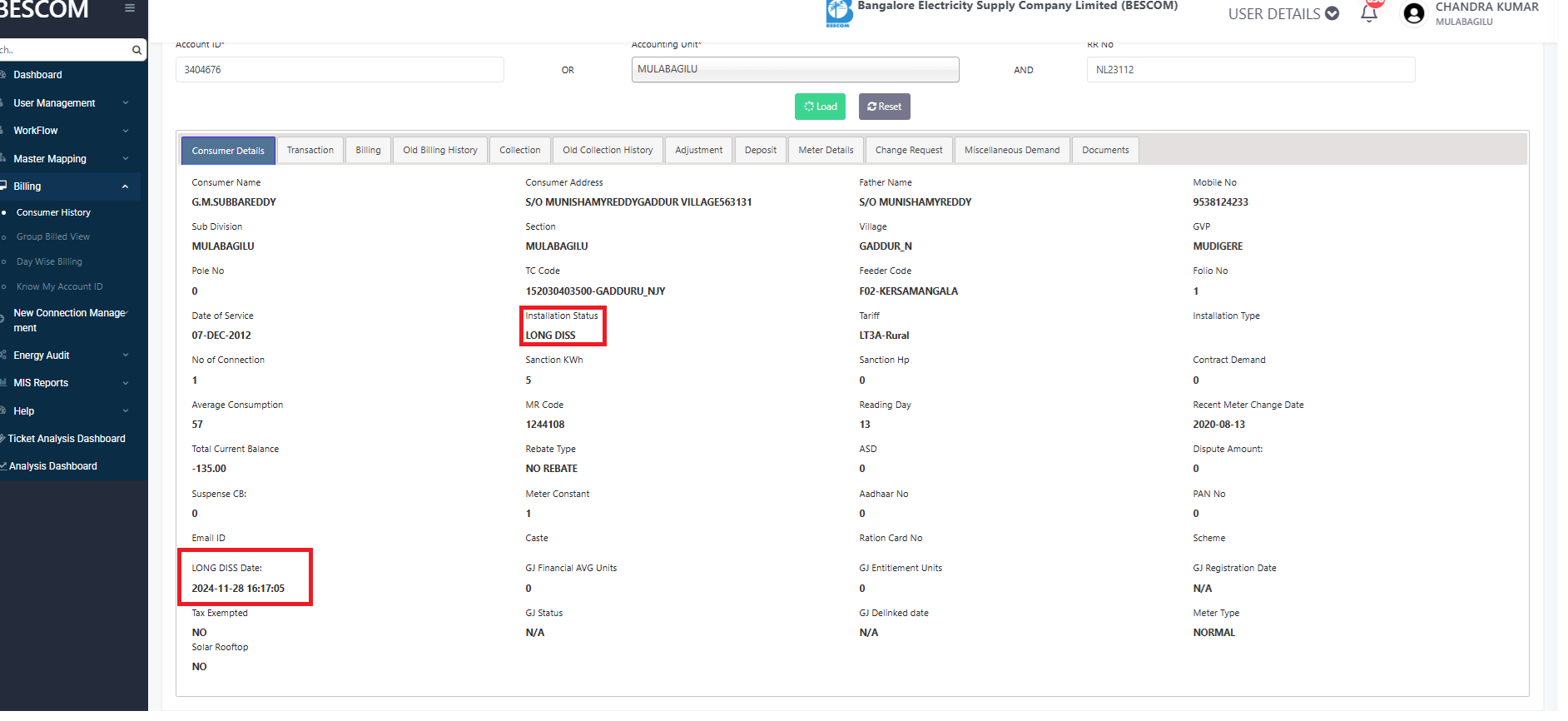The width and height of the screenshot is (1568, 721).
Task: Click tariff value LT3A-Rural
Action: [884, 336]
